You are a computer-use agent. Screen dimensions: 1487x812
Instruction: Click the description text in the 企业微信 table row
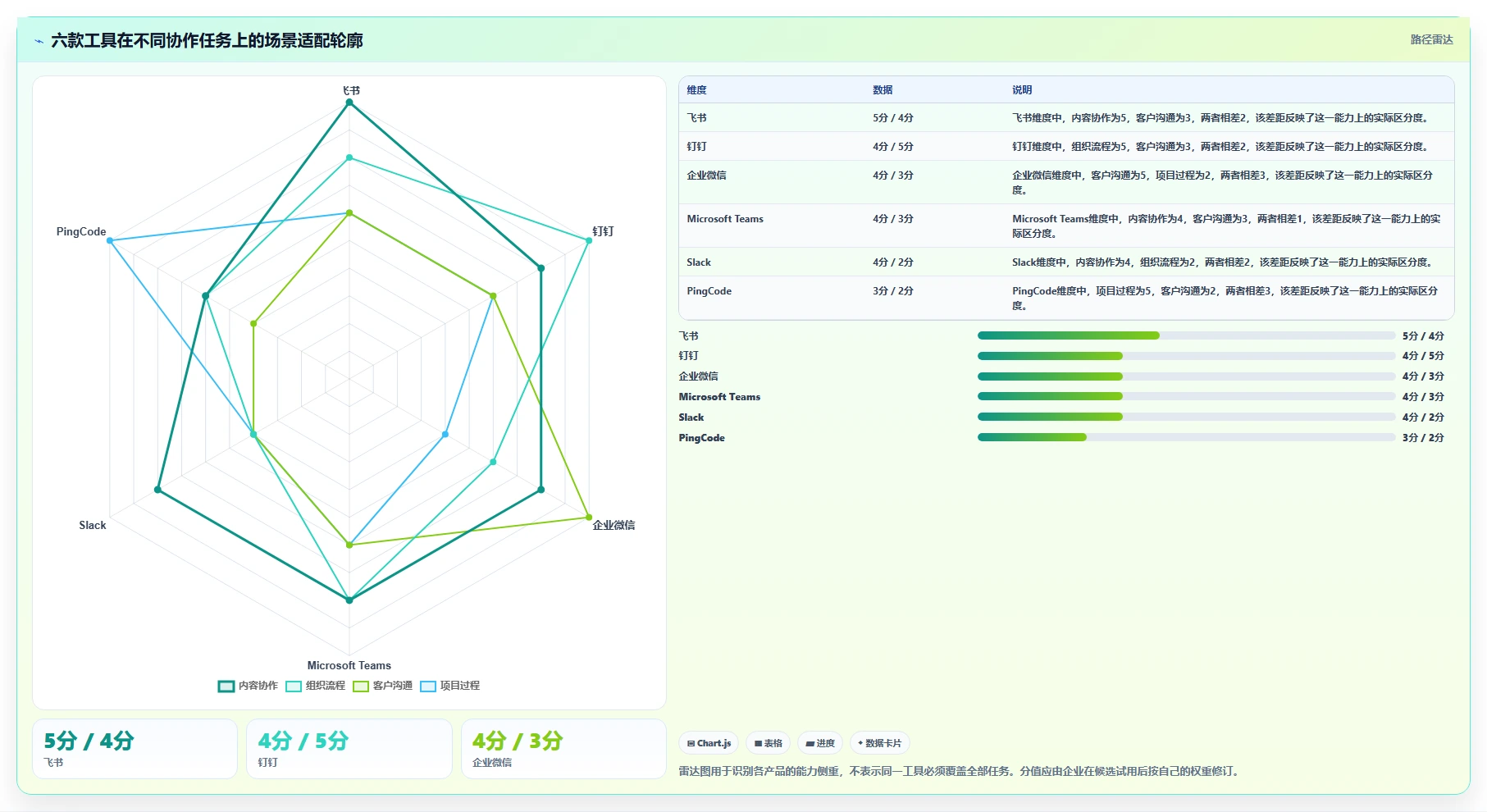(x=1222, y=183)
